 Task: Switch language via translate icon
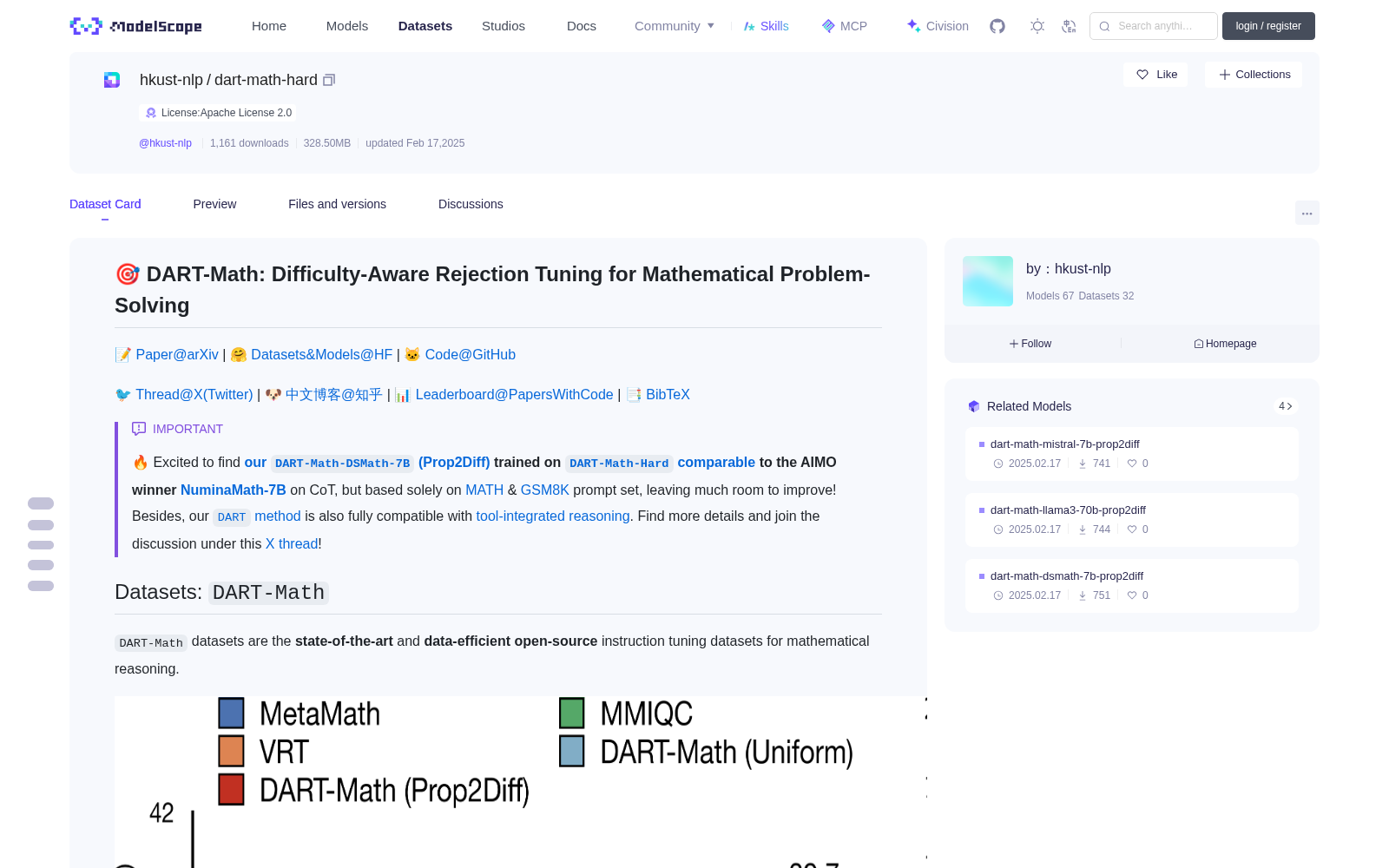(1069, 26)
